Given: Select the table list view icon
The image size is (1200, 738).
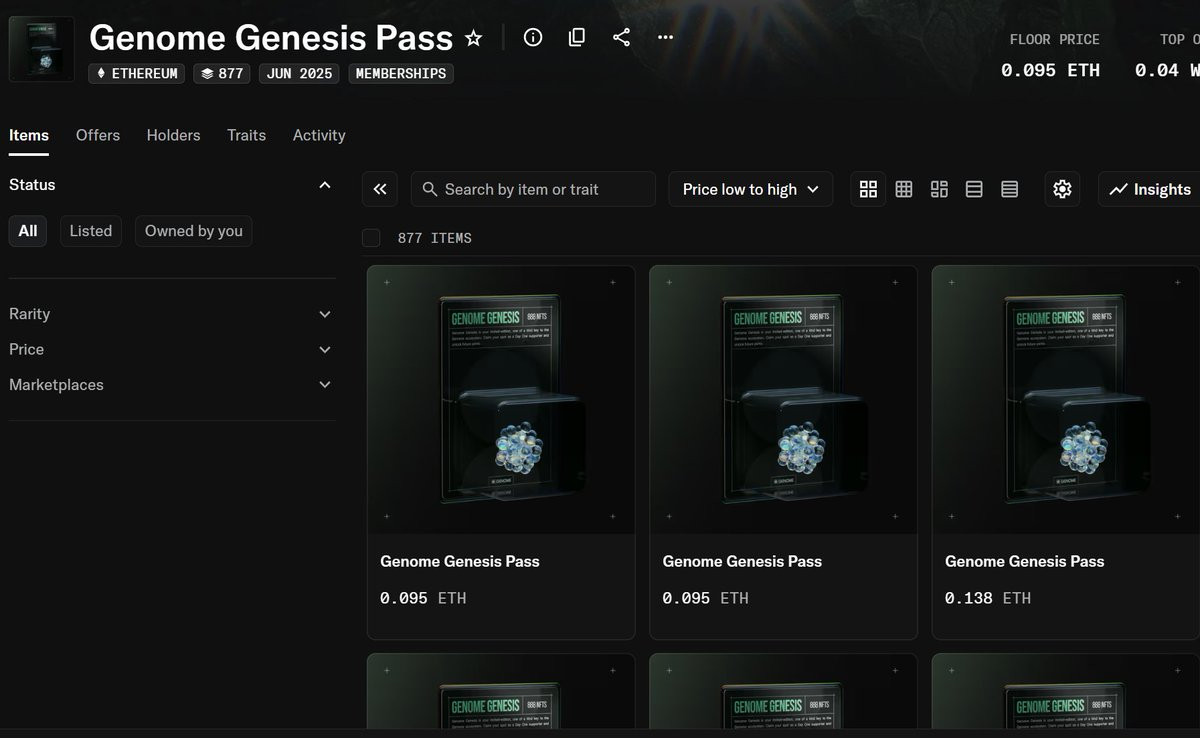Looking at the screenshot, I should point(1010,189).
